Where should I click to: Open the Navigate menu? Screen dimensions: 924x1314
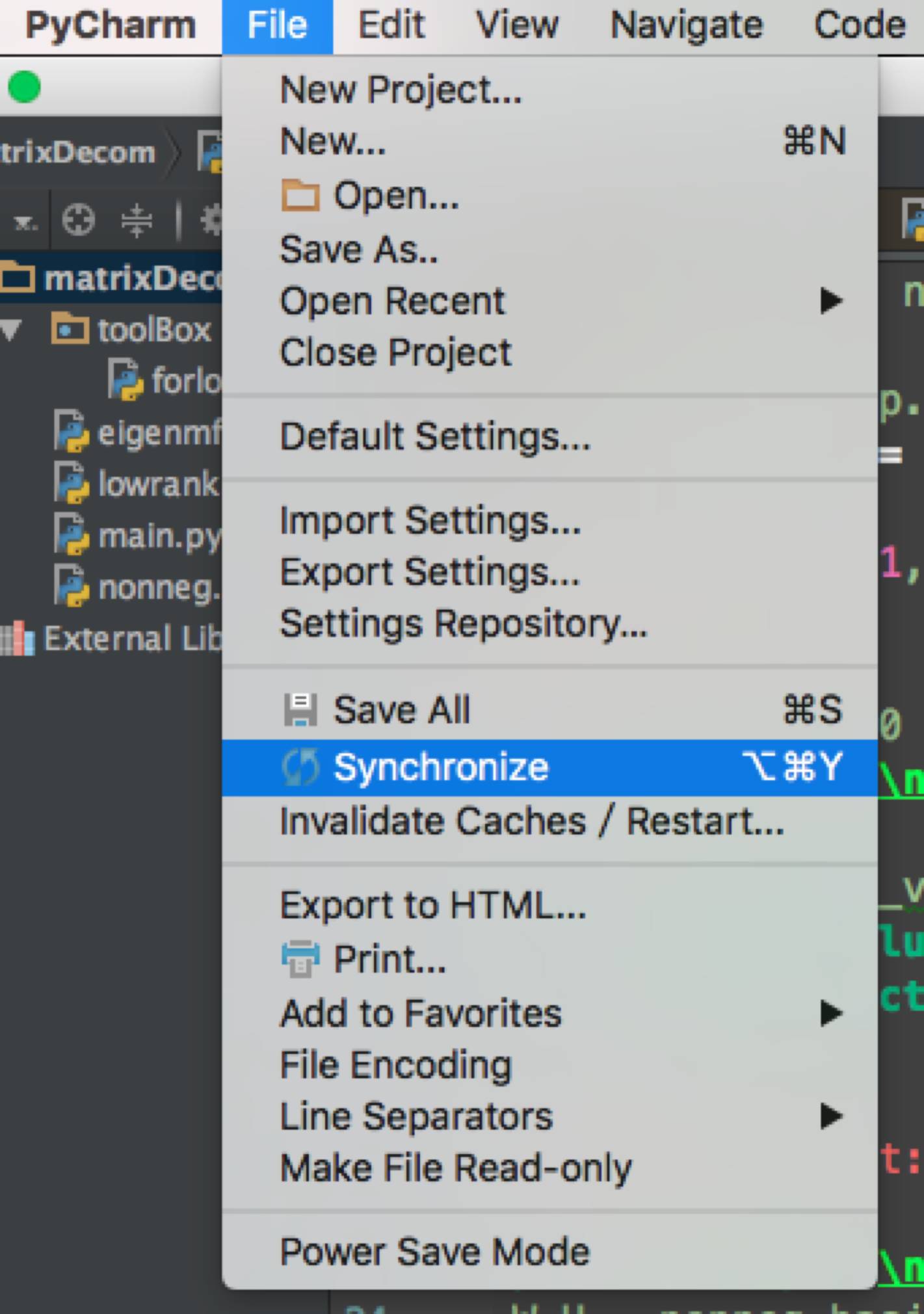[687, 25]
